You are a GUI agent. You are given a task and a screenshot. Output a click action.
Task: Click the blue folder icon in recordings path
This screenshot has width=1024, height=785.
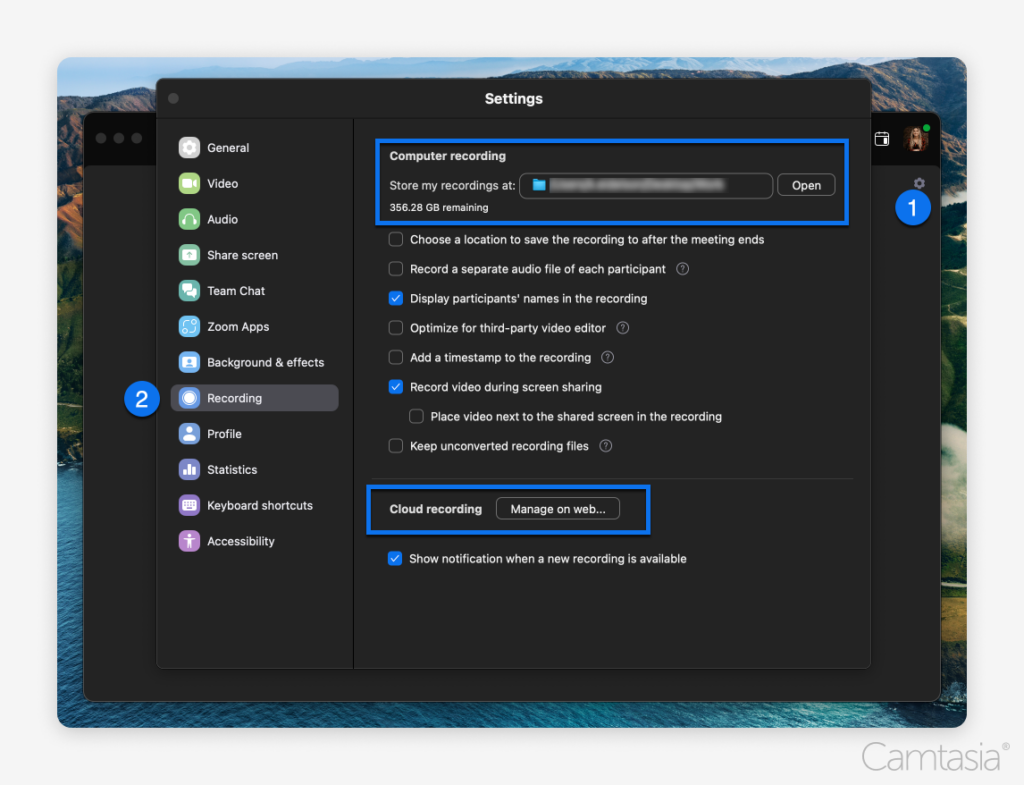pos(539,185)
